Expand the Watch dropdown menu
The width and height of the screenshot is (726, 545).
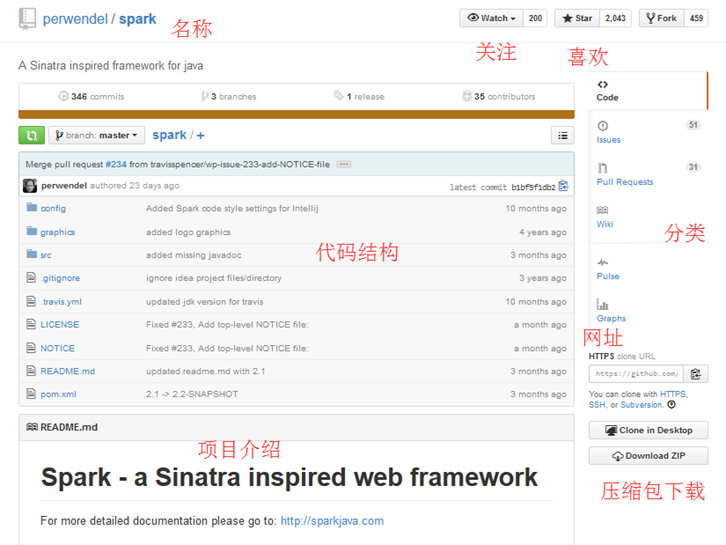490,18
